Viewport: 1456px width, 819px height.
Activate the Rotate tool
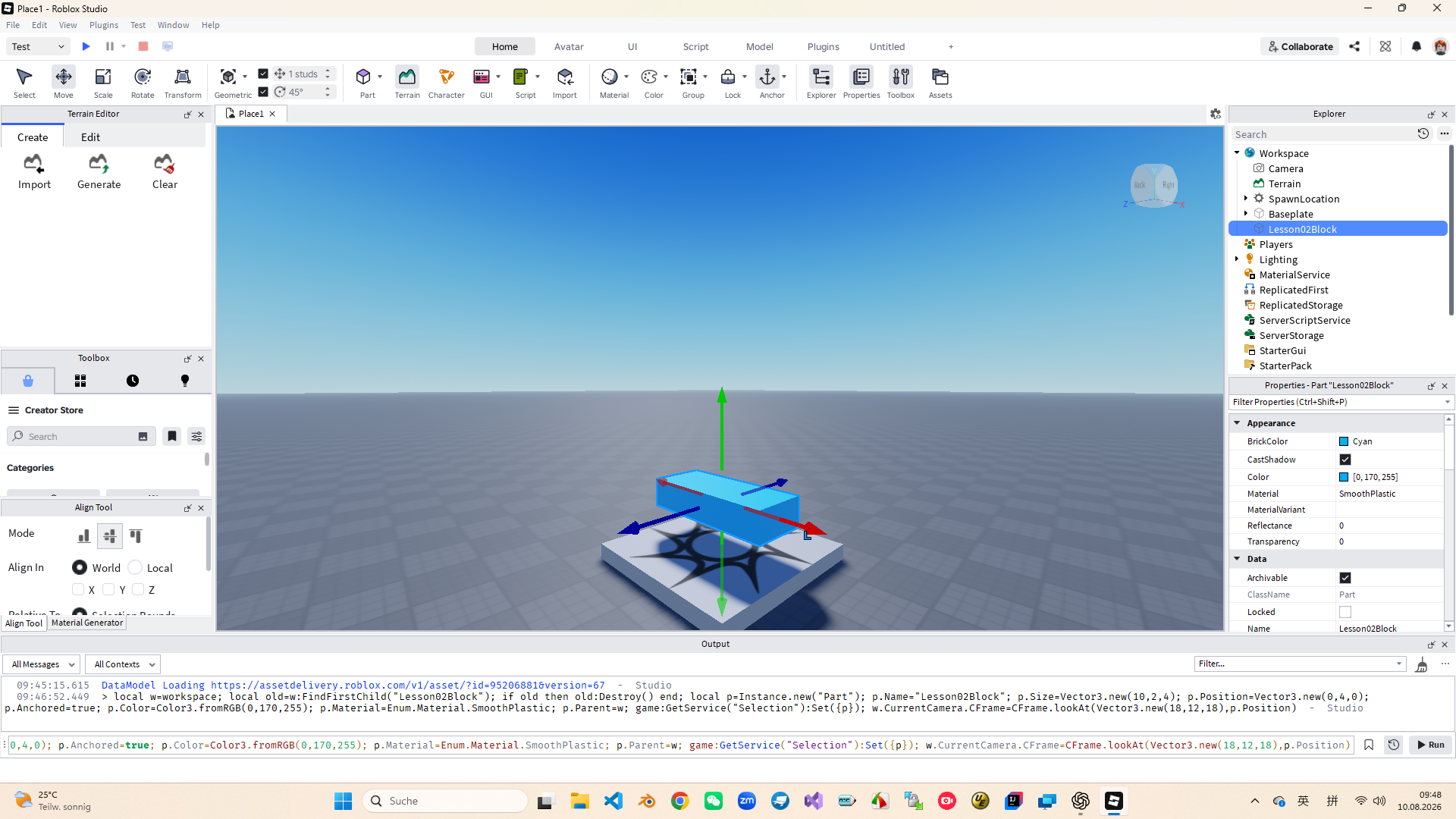point(143,83)
